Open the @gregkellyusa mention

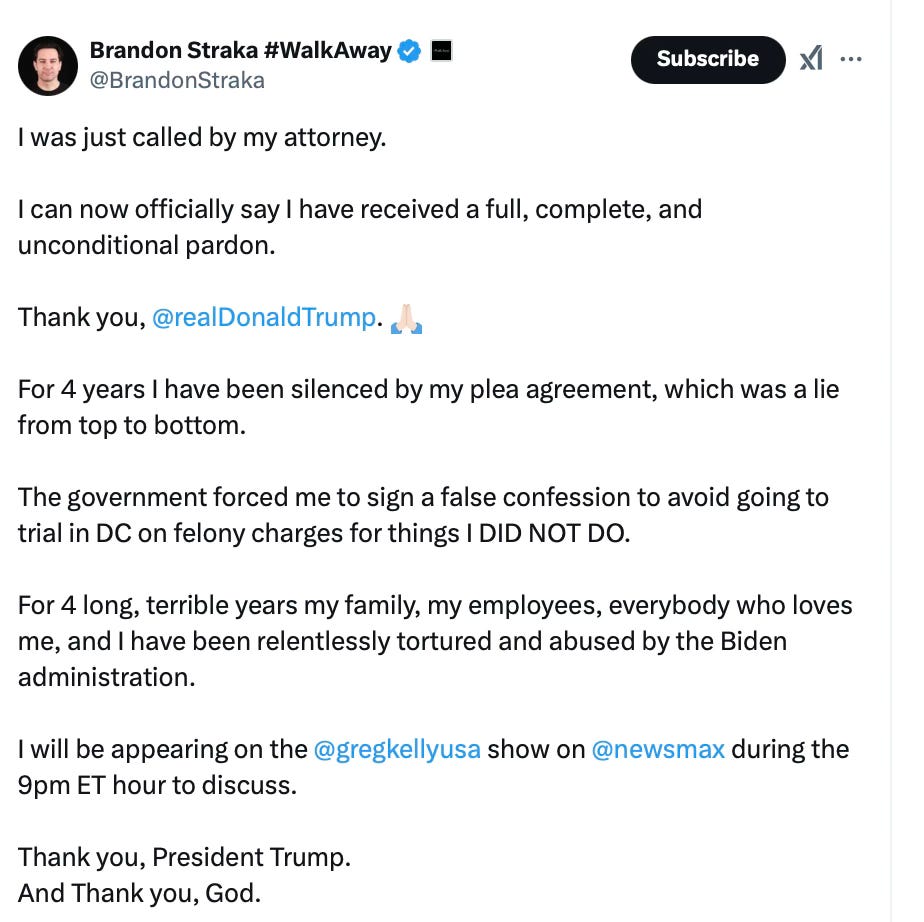(x=397, y=750)
